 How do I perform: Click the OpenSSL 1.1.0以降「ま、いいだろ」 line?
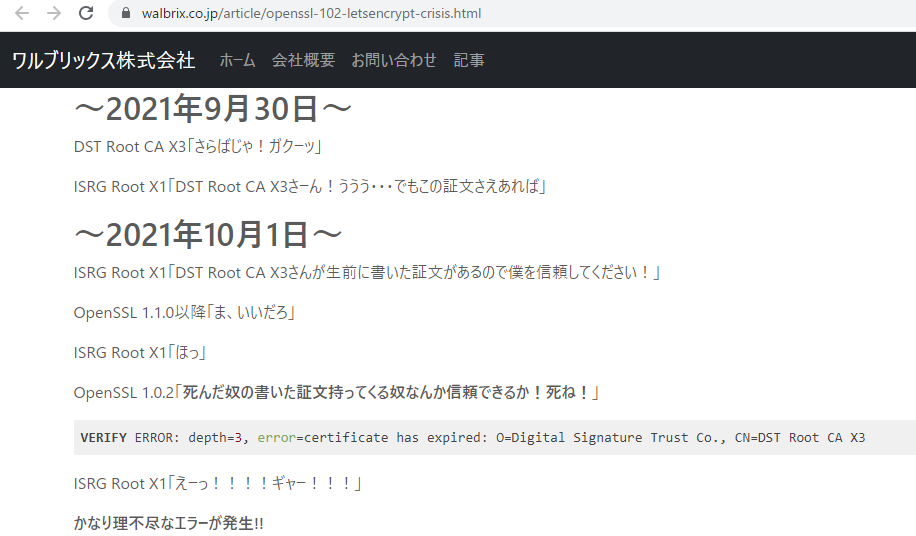[x=185, y=313]
